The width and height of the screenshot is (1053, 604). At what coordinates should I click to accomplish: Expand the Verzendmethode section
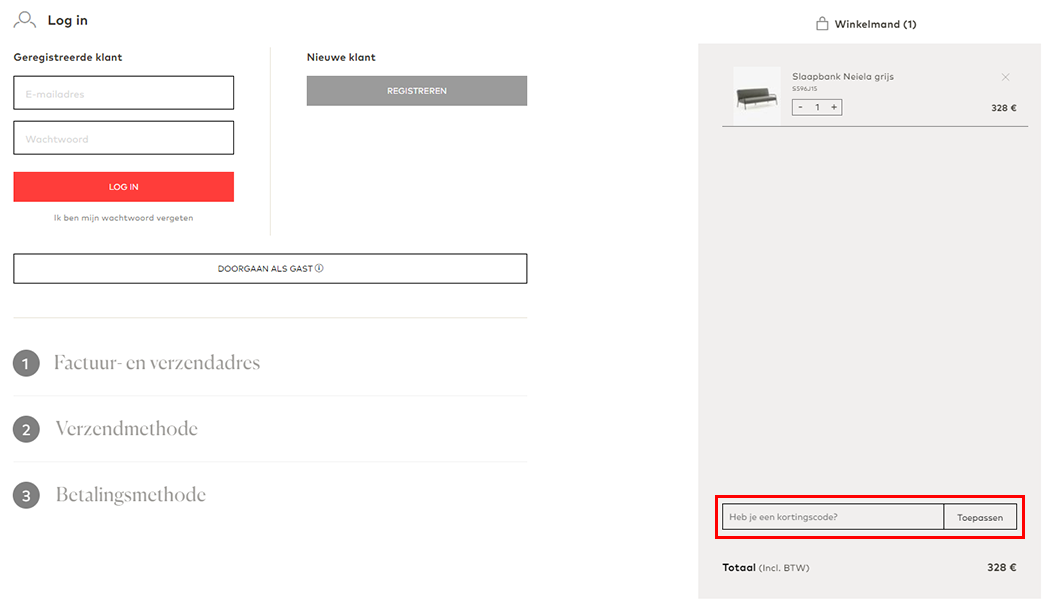tap(126, 429)
